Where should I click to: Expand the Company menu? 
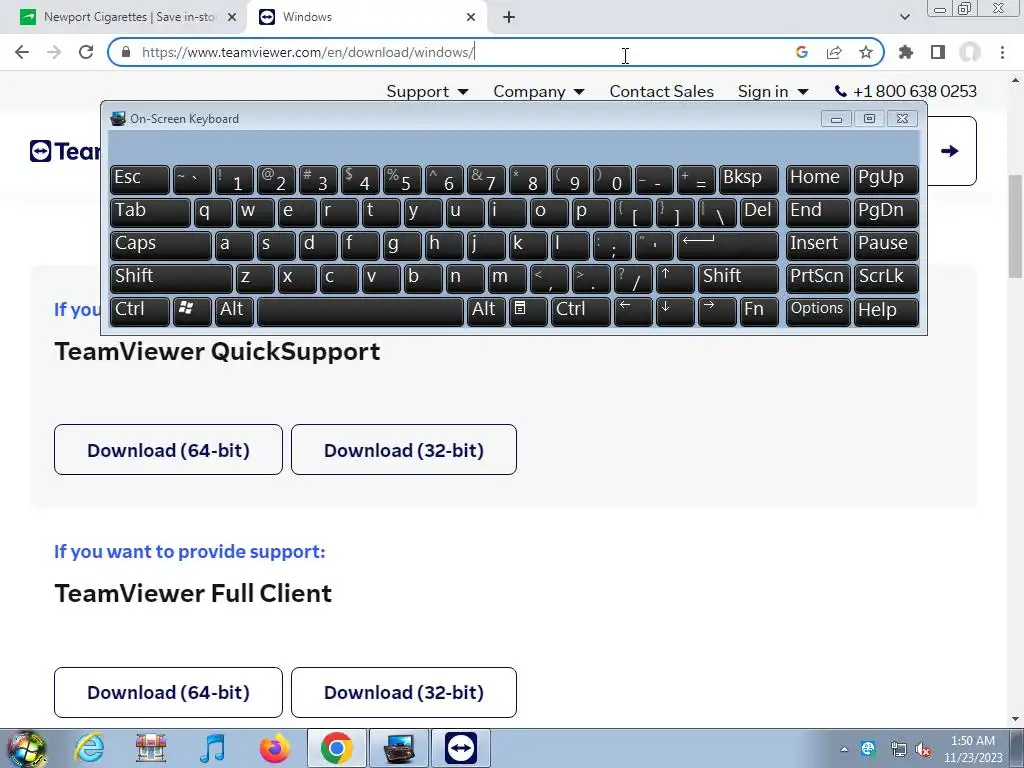[539, 91]
